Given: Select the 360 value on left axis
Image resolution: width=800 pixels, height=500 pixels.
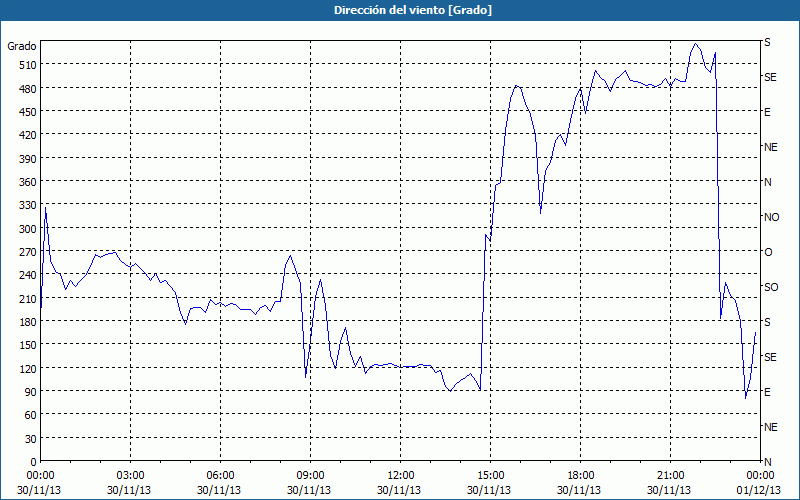Looking at the screenshot, I should pyautogui.click(x=28, y=182).
